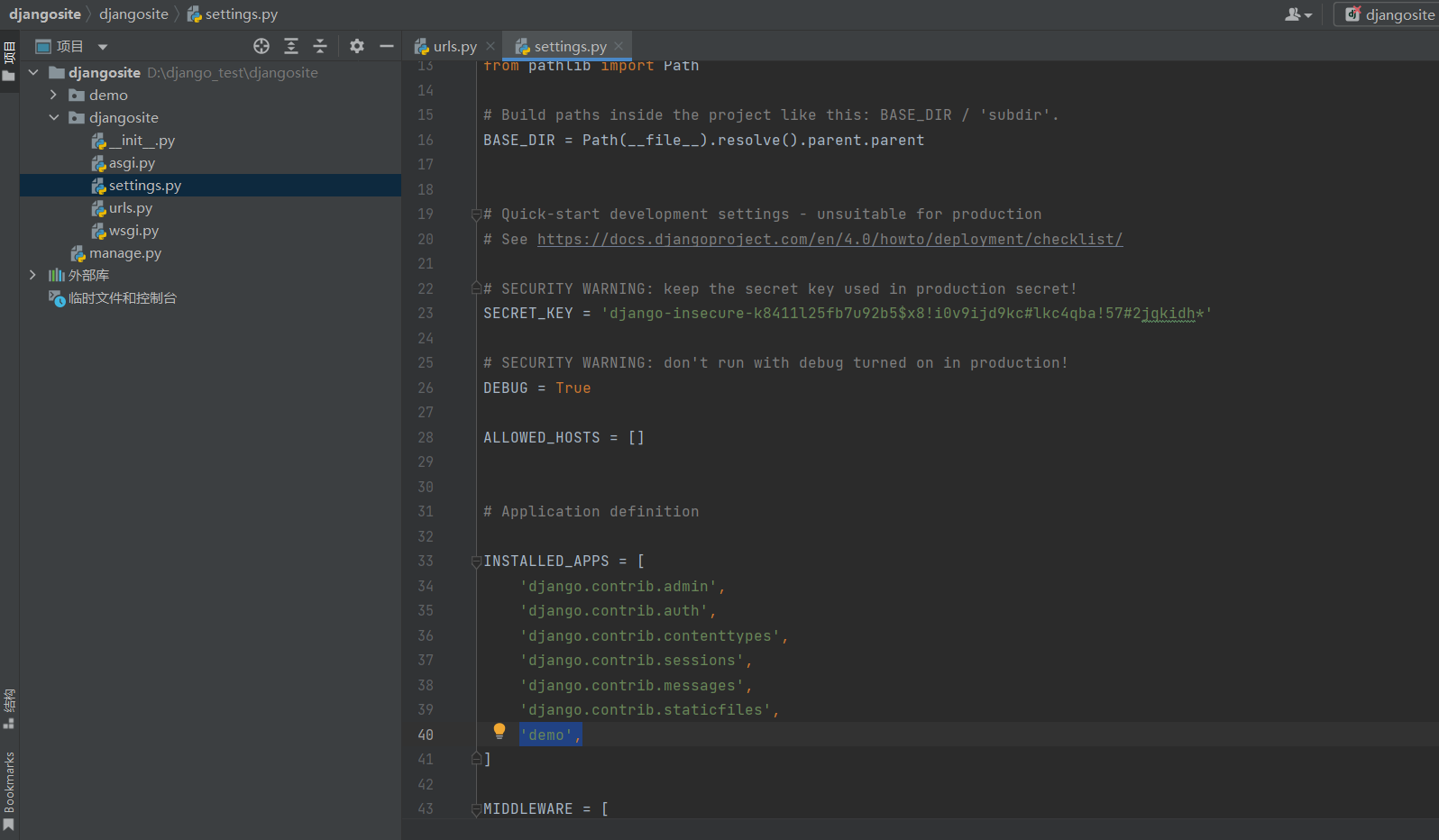This screenshot has width=1439, height=840.
Task: Click the expand all icon in project panel
Action: [291, 46]
